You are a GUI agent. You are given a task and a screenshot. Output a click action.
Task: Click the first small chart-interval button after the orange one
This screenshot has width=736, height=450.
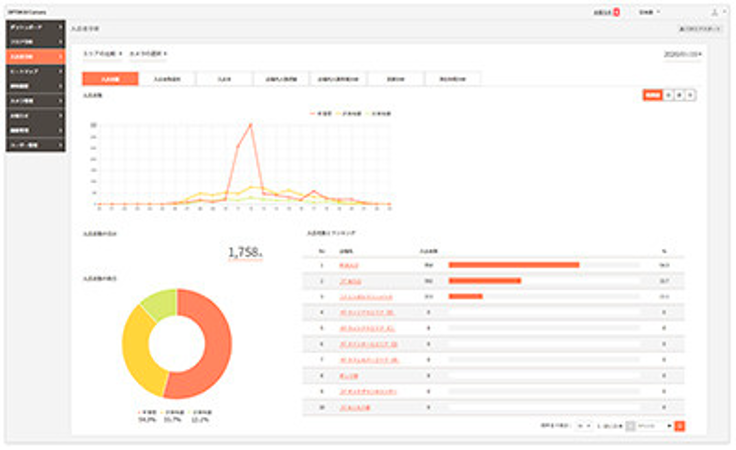pyautogui.click(x=669, y=95)
